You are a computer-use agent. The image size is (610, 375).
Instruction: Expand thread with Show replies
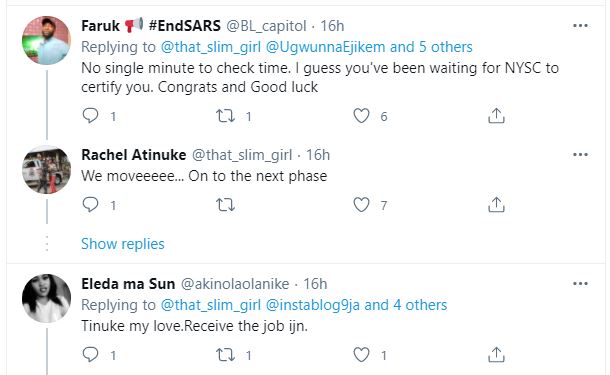point(123,244)
